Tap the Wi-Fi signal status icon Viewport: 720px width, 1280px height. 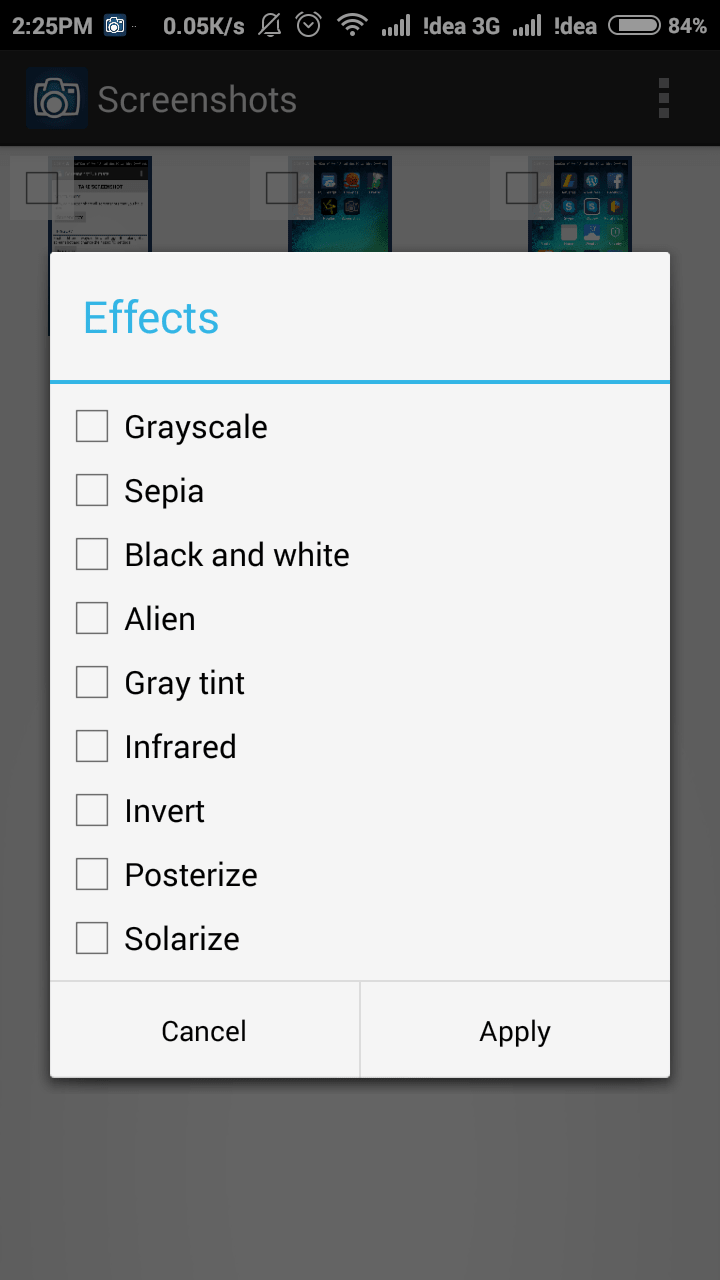coord(352,26)
